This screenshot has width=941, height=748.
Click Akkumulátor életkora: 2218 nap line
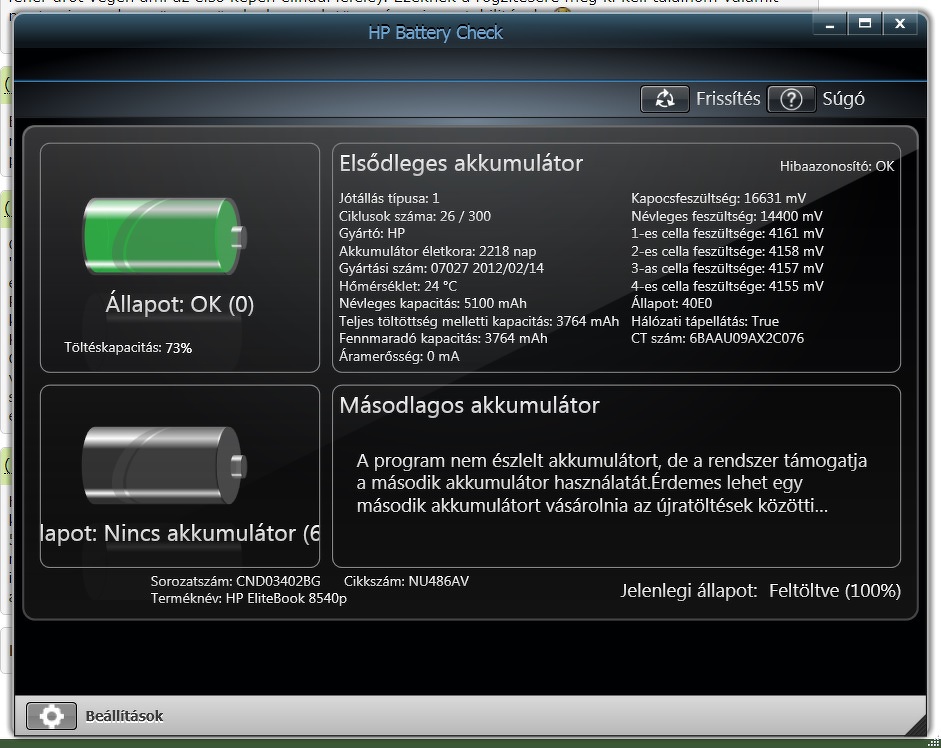pos(437,251)
